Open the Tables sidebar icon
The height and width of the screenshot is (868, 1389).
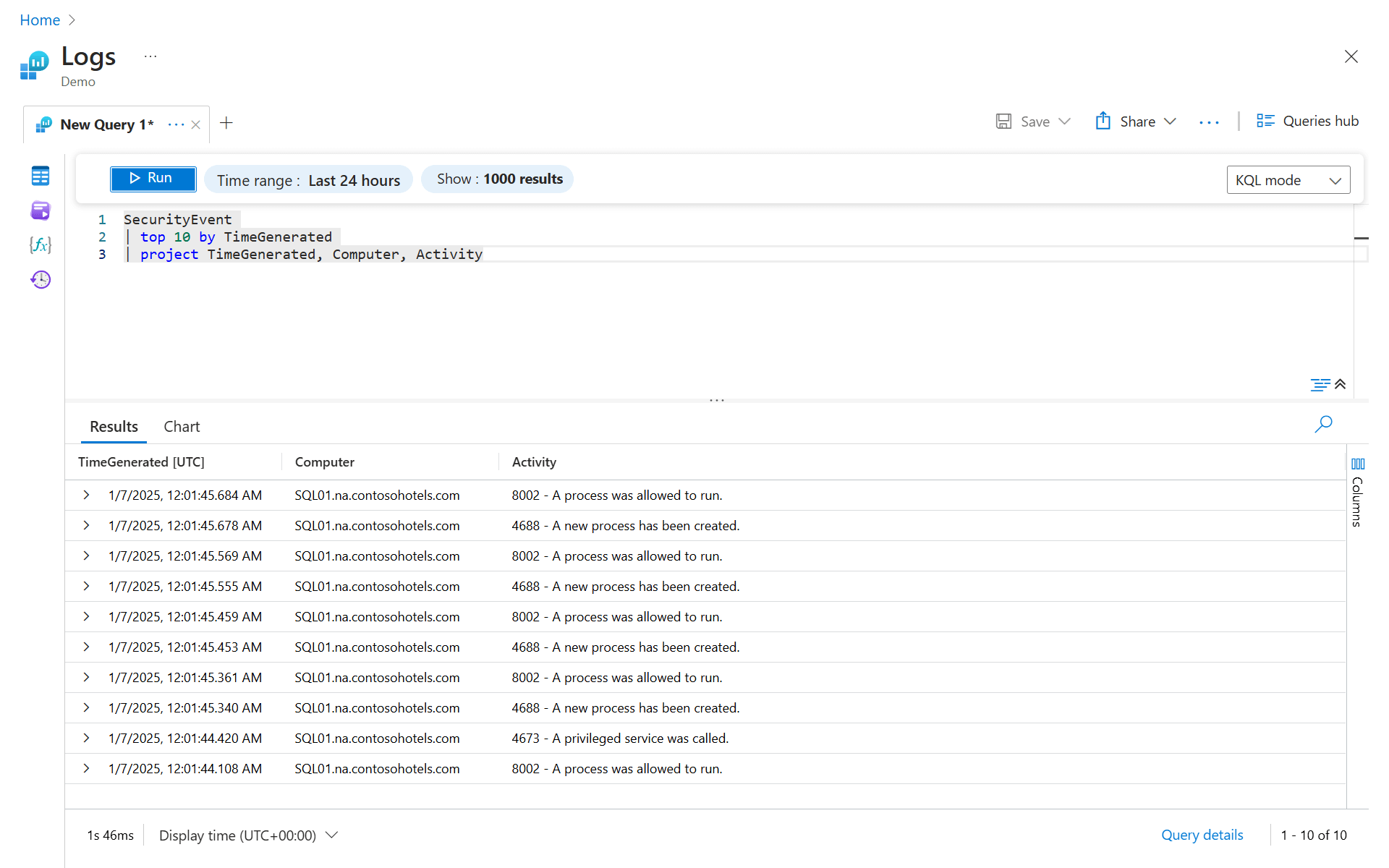(41, 176)
